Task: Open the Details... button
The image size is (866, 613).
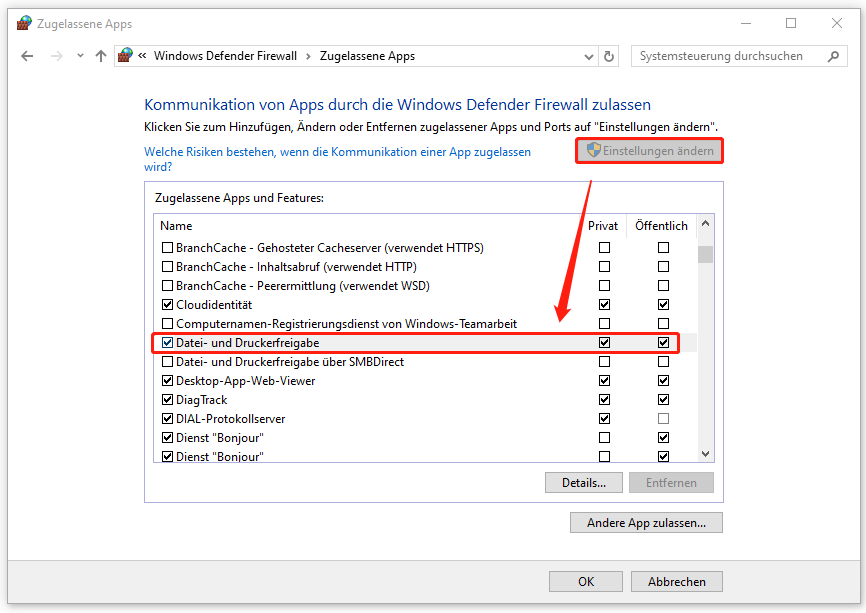Action: pos(584,483)
